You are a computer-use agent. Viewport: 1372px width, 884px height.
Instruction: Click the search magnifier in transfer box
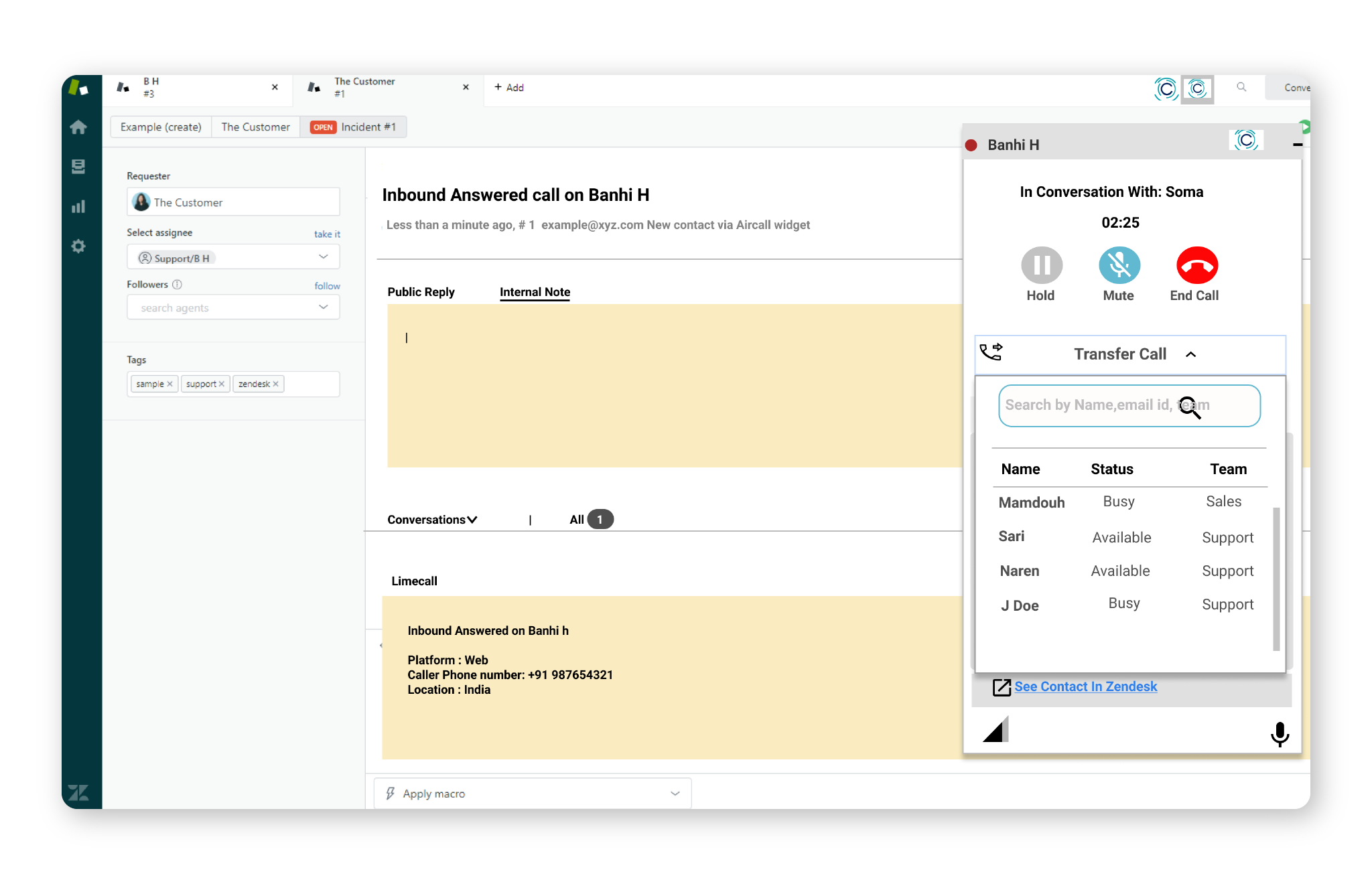(1190, 407)
